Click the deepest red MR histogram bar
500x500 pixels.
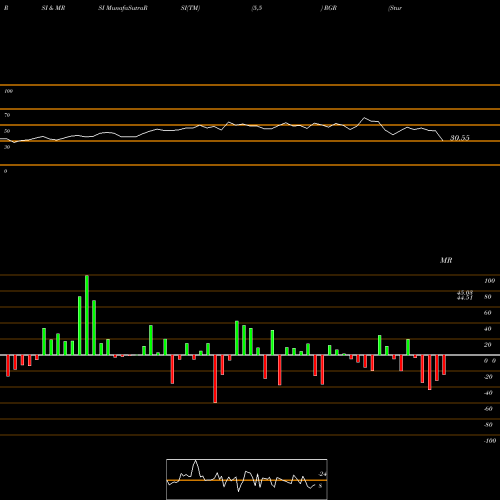[x=215, y=379]
